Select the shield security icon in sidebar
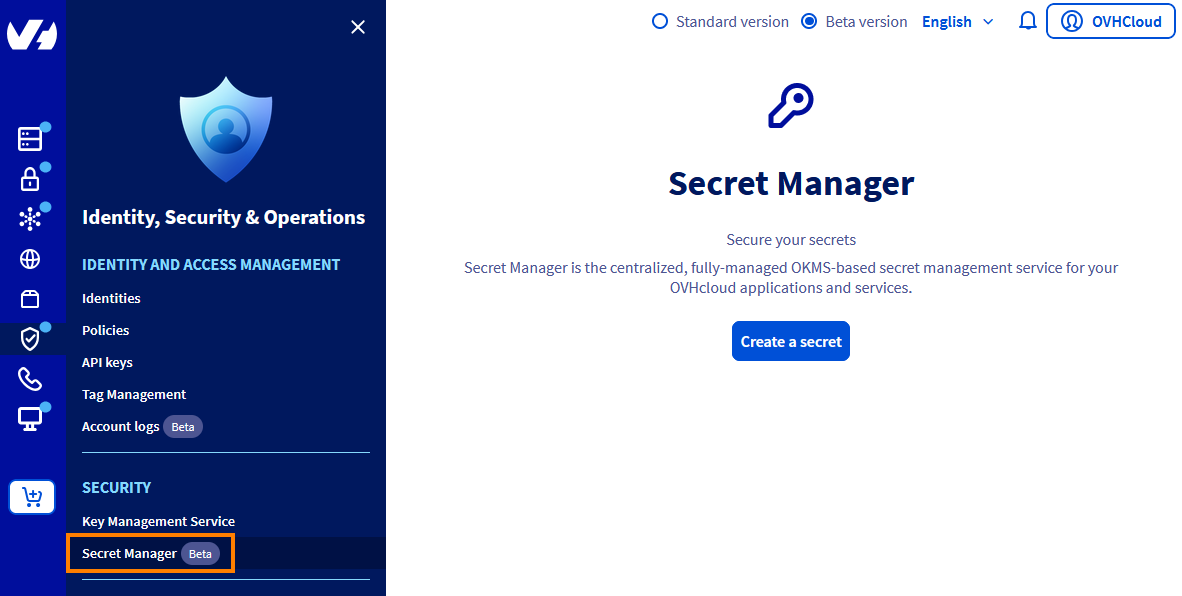This screenshot has height=596, width=1182. coord(30,339)
